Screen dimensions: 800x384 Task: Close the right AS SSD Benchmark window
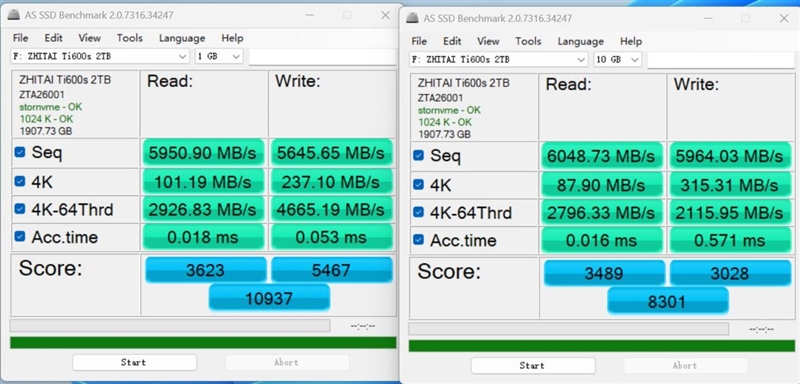[784, 18]
